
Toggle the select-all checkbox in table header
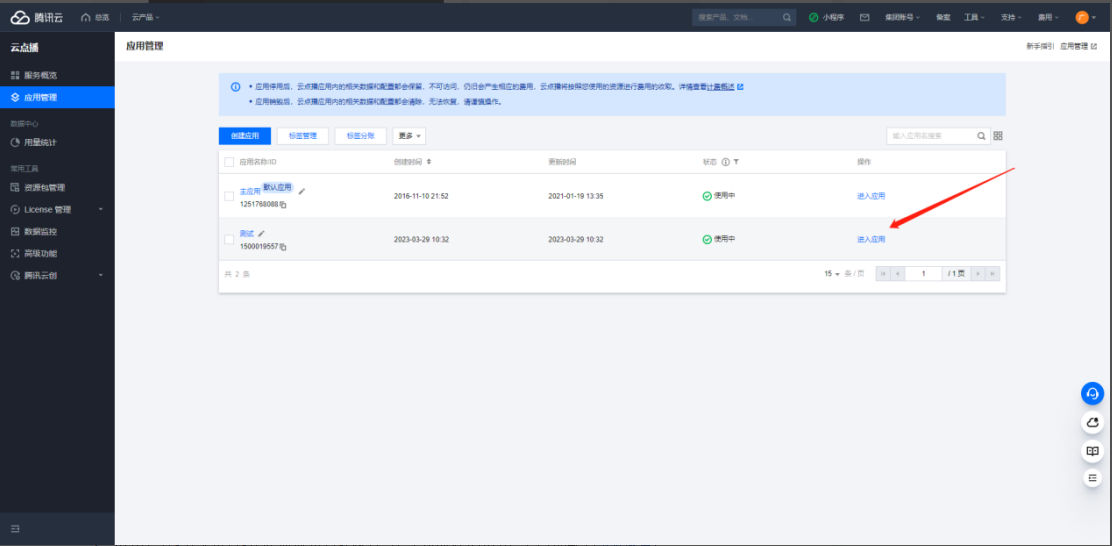pyautogui.click(x=229, y=162)
